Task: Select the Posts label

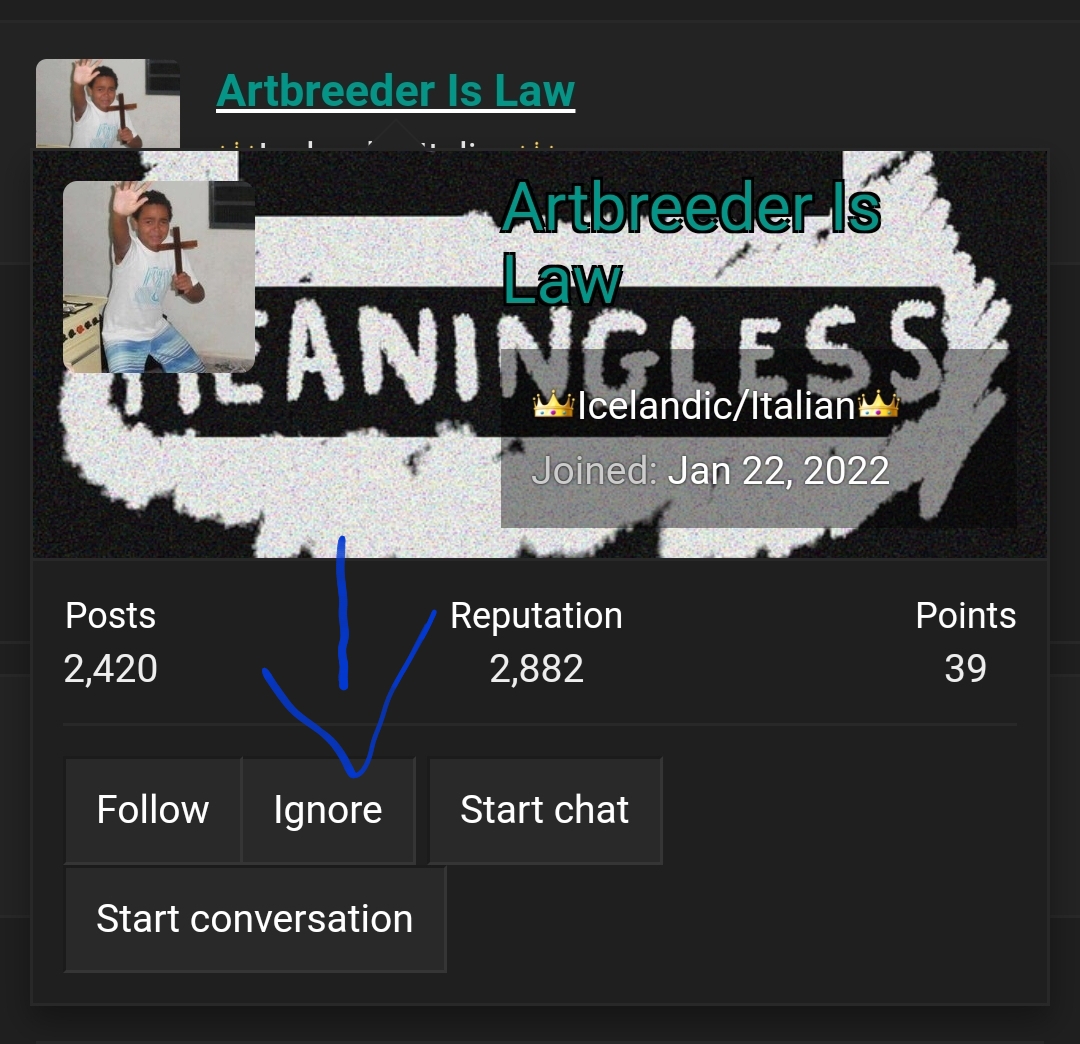Action: point(110,615)
